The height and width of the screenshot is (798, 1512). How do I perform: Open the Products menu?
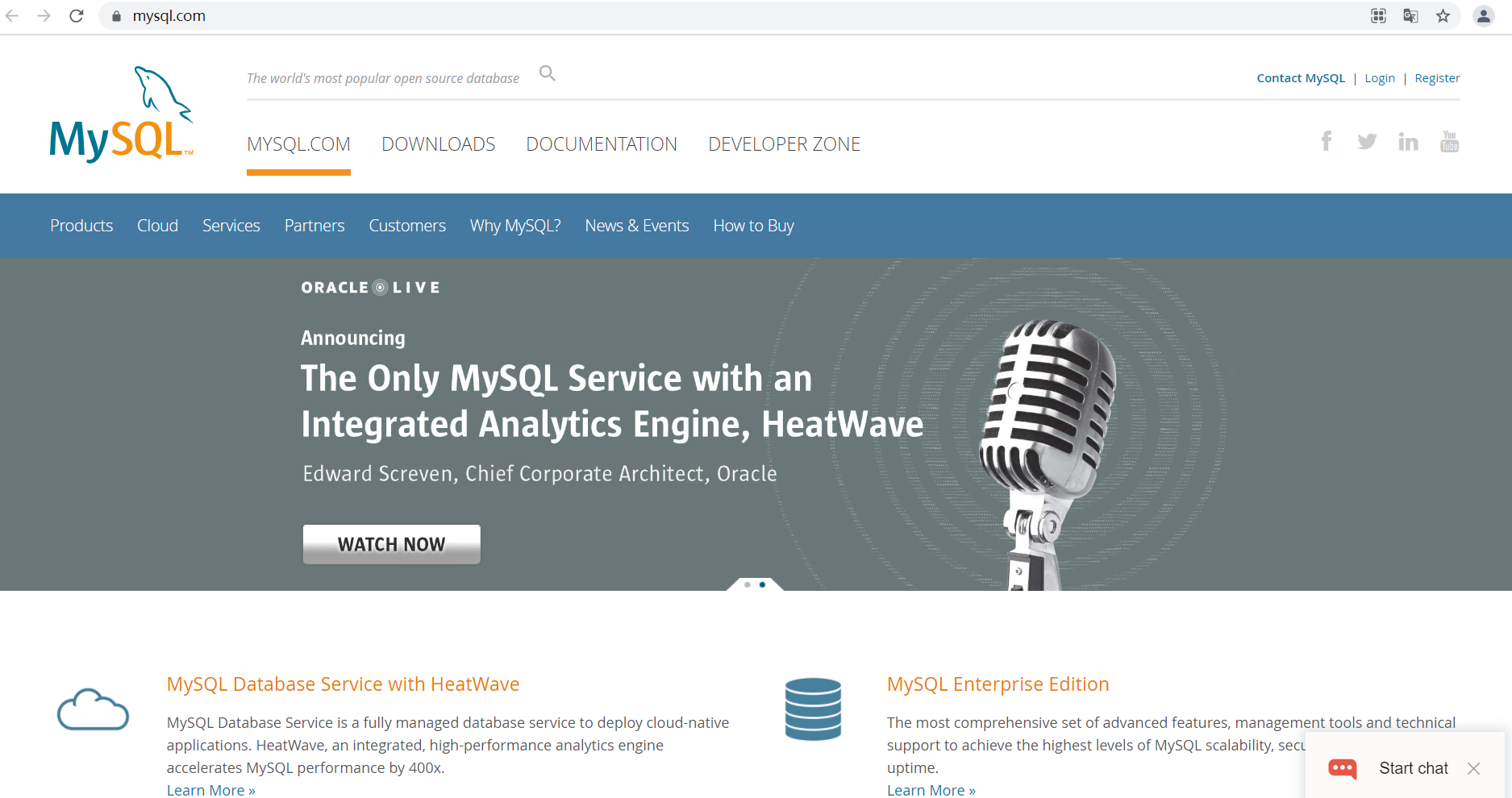[81, 226]
